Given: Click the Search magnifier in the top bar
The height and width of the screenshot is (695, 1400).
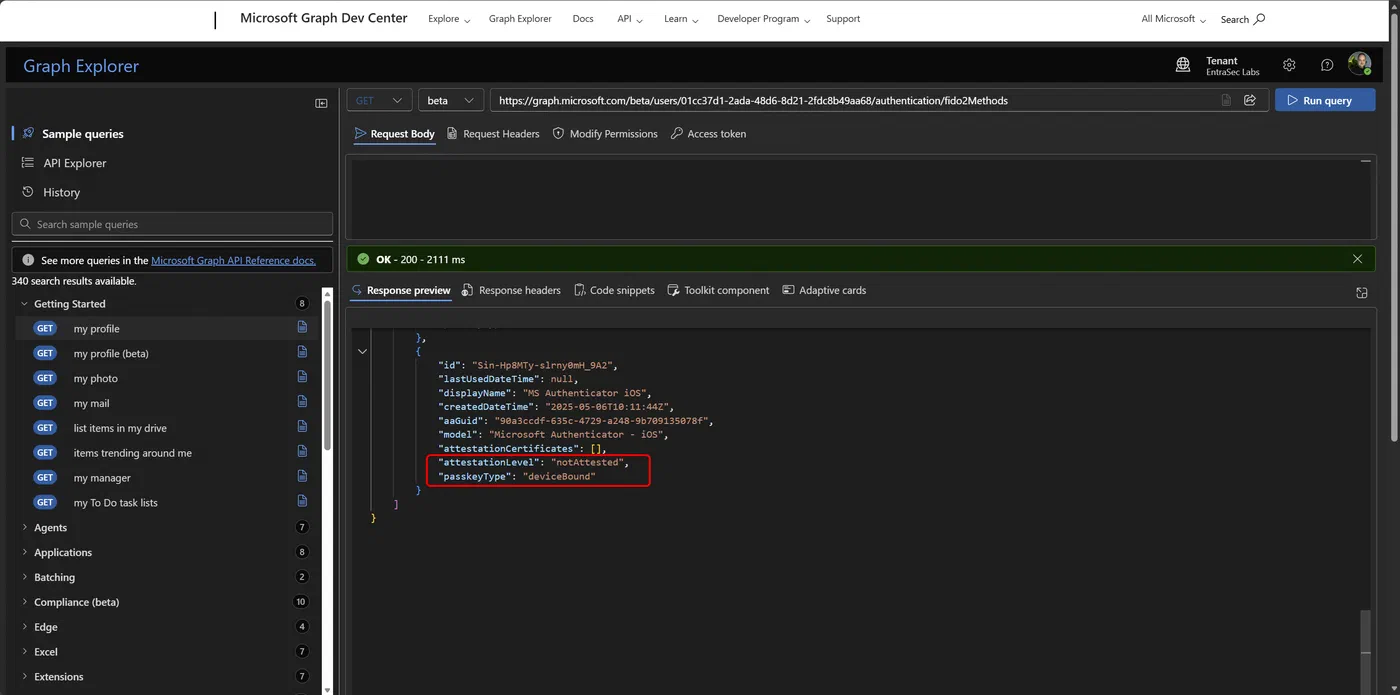Looking at the screenshot, I should [1259, 19].
